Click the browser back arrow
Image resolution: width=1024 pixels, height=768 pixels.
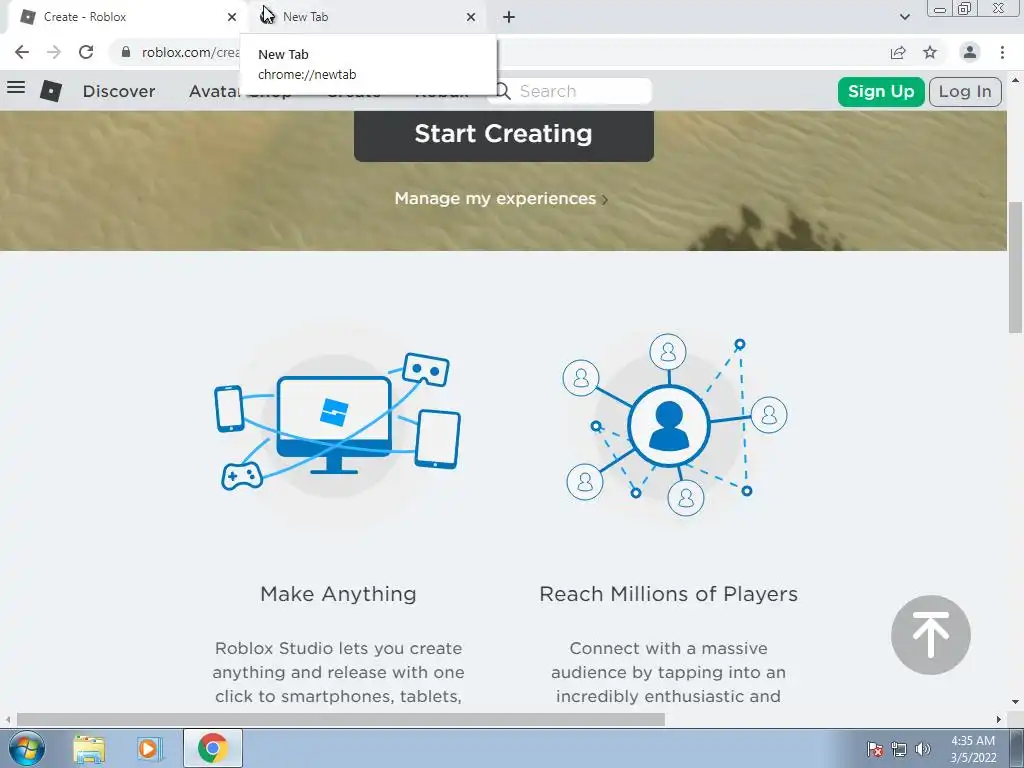[x=22, y=52]
